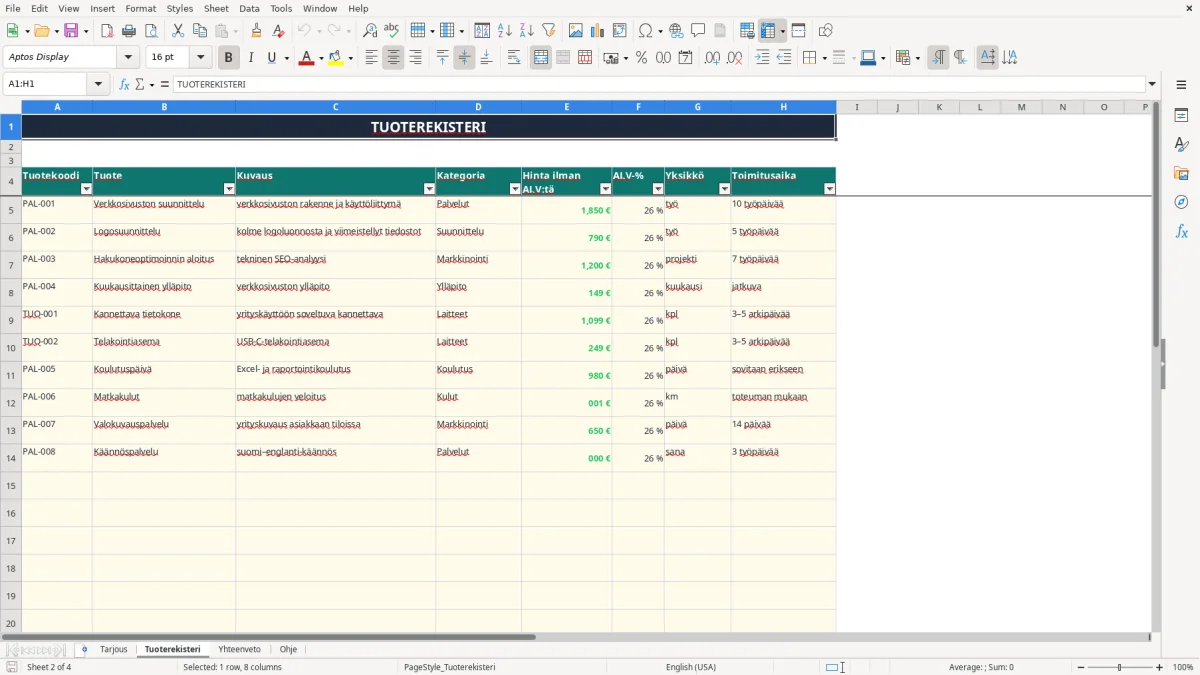
Task: Select row 9 header
Action: tap(11, 320)
